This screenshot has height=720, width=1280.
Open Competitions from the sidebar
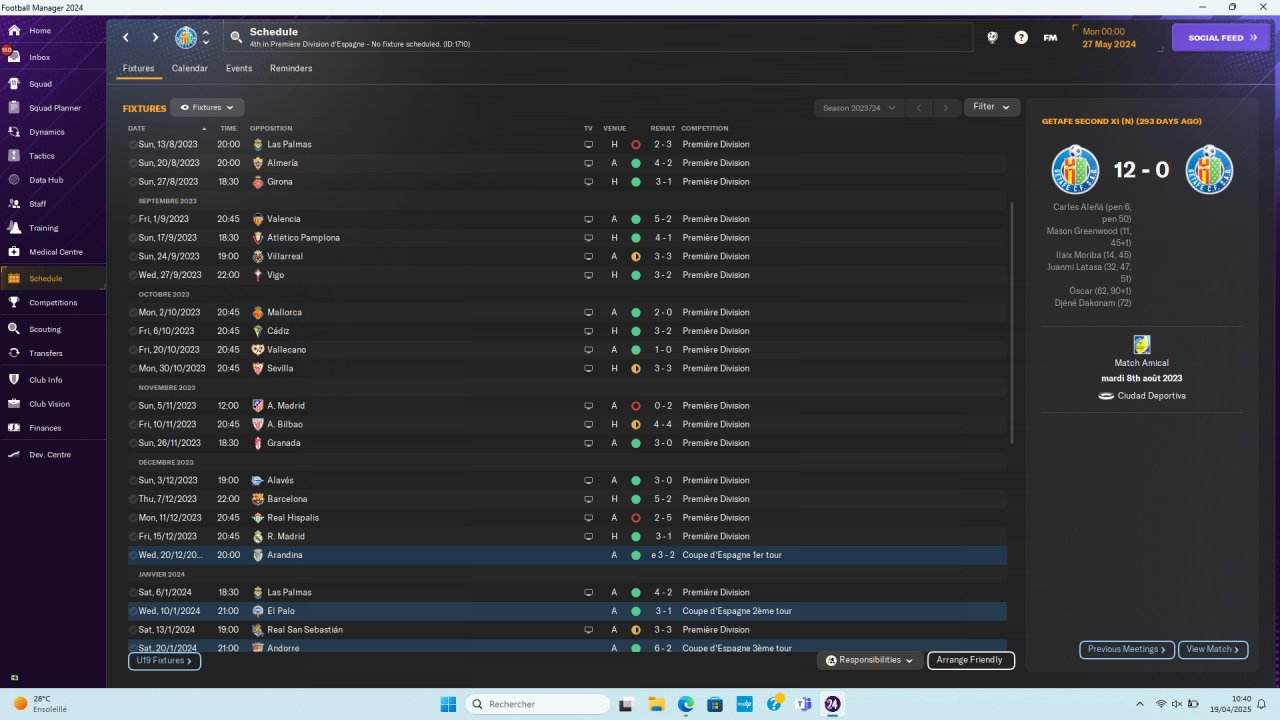[53, 302]
